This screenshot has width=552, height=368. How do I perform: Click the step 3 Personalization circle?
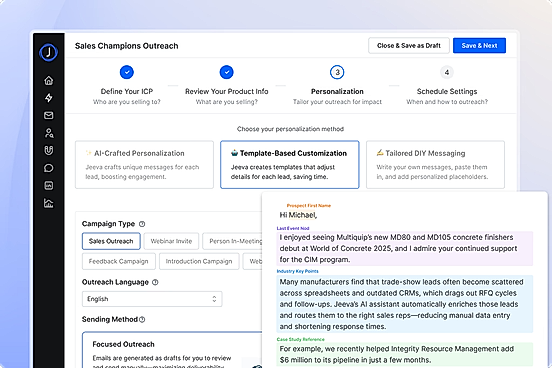click(x=337, y=72)
